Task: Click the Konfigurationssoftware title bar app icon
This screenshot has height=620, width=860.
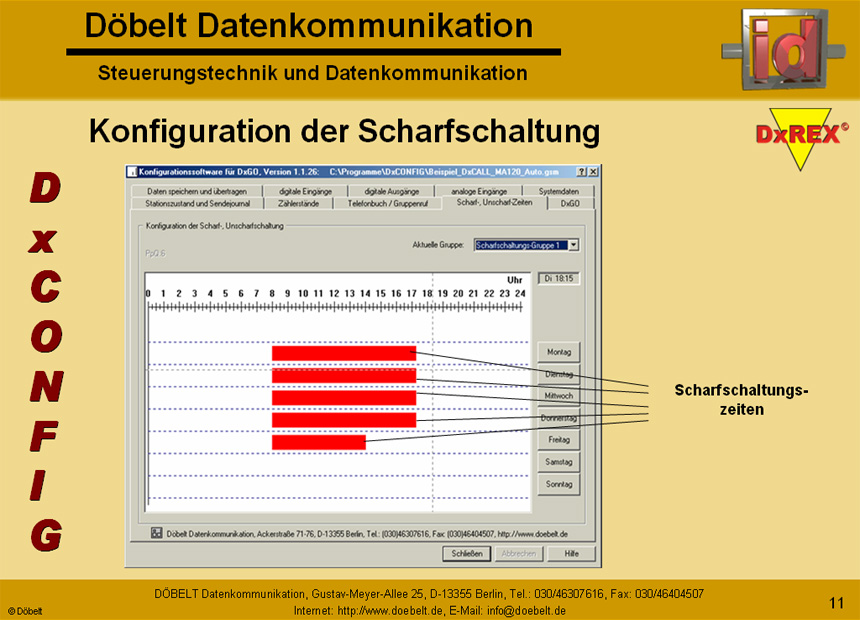Action: pos(132,172)
